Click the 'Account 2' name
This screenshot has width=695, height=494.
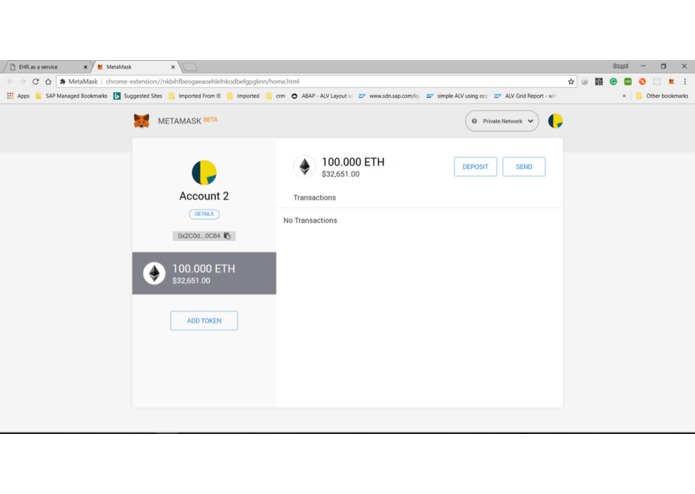pos(204,196)
